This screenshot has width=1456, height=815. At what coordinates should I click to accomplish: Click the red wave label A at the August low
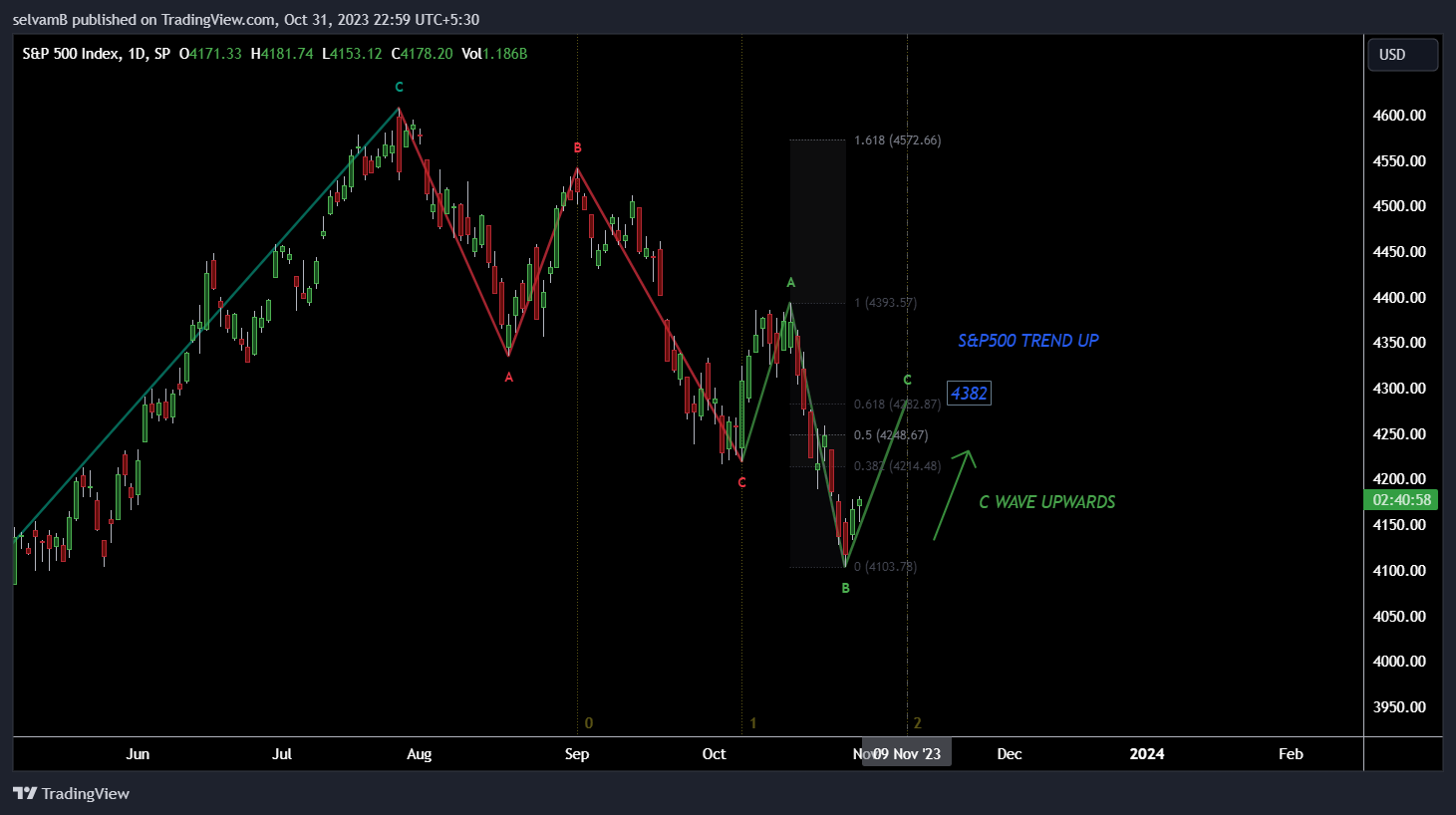coord(509,378)
